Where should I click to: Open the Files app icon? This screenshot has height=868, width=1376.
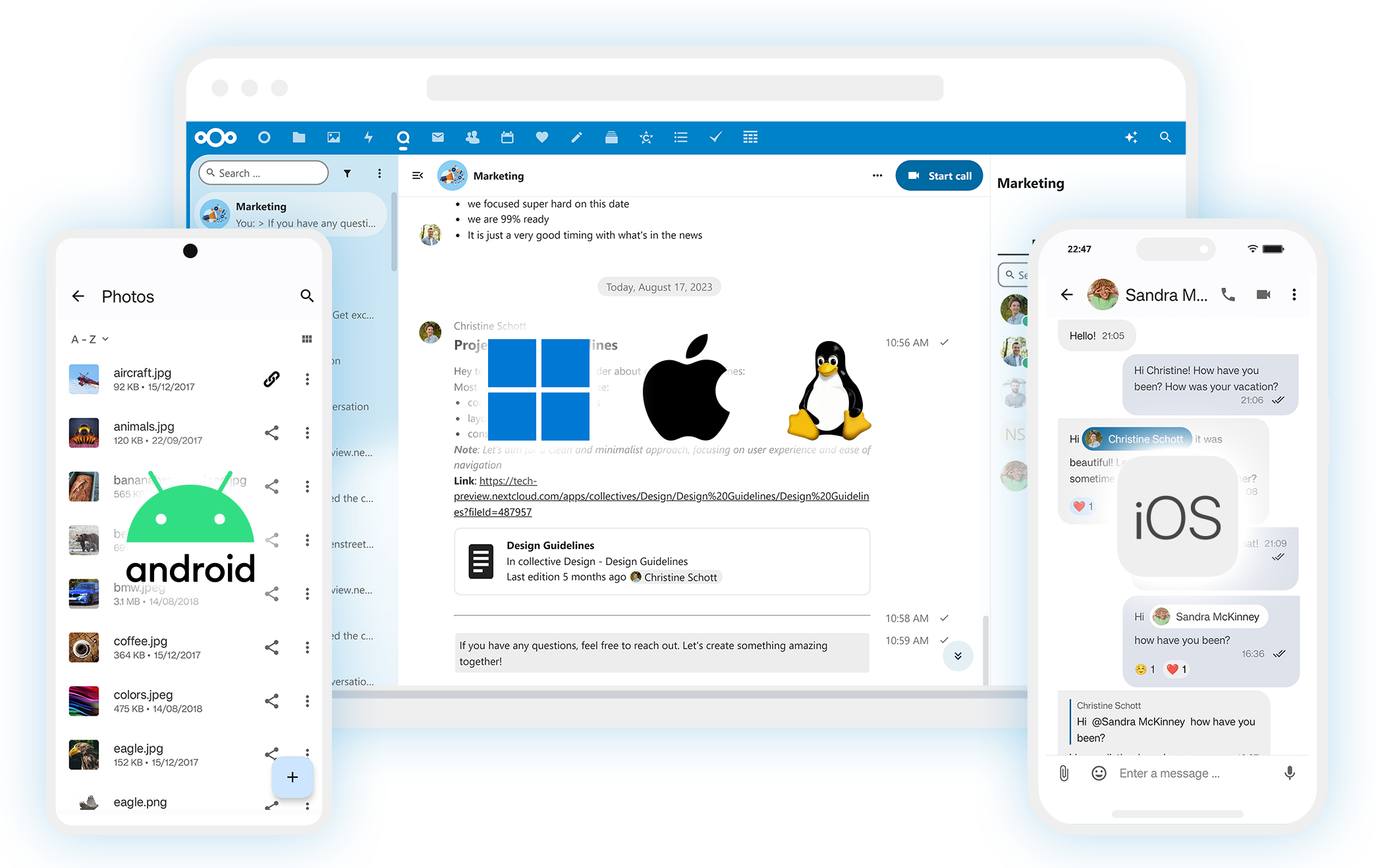click(x=301, y=138)
